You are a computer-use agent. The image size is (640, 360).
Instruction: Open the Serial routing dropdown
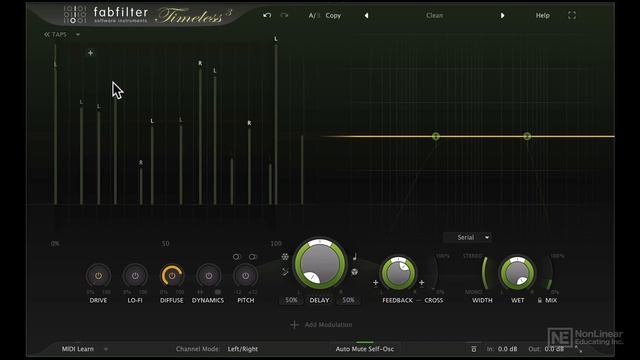tap(468, 237)
